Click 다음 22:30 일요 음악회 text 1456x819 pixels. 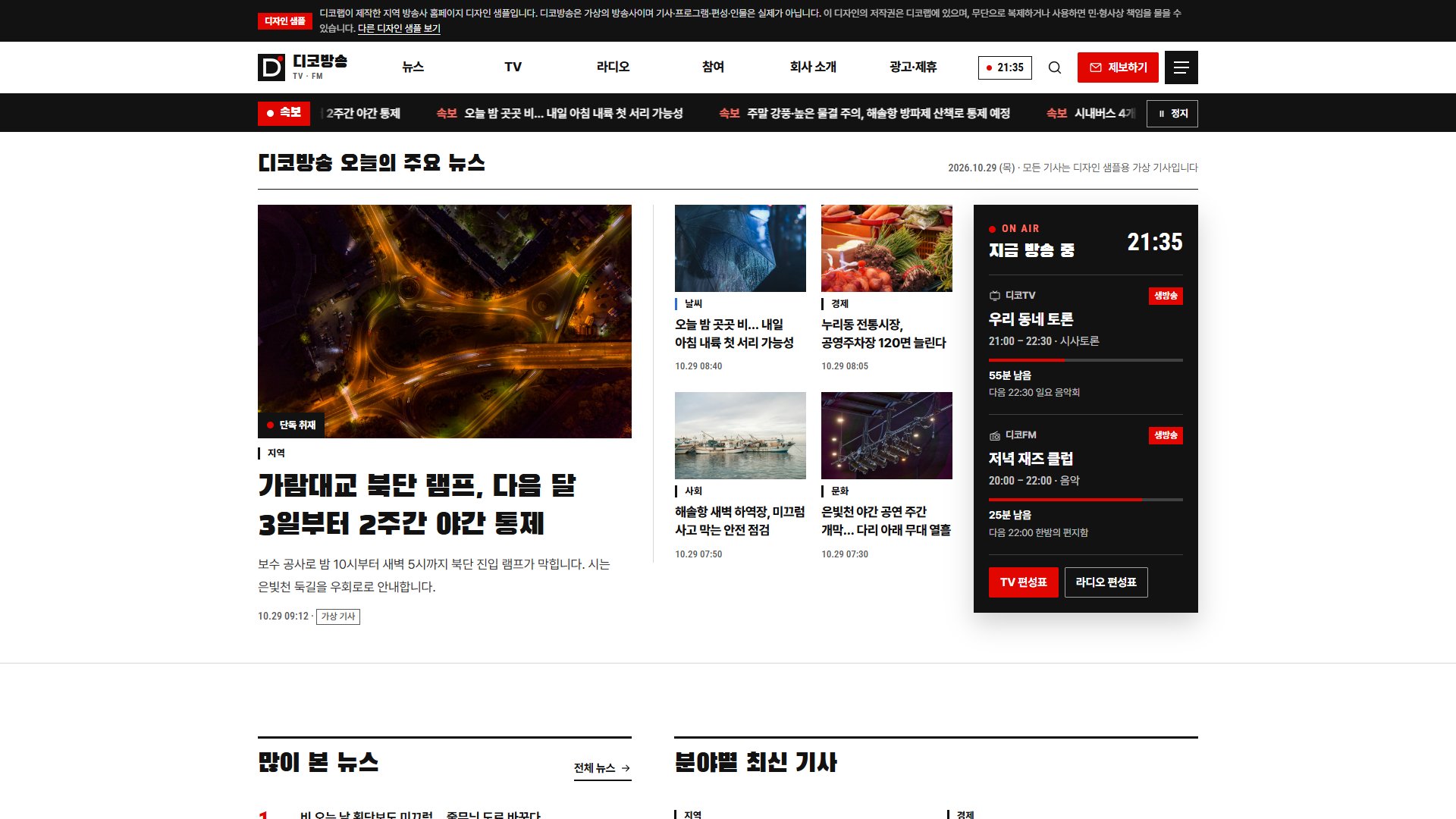tap(1034, 393)
